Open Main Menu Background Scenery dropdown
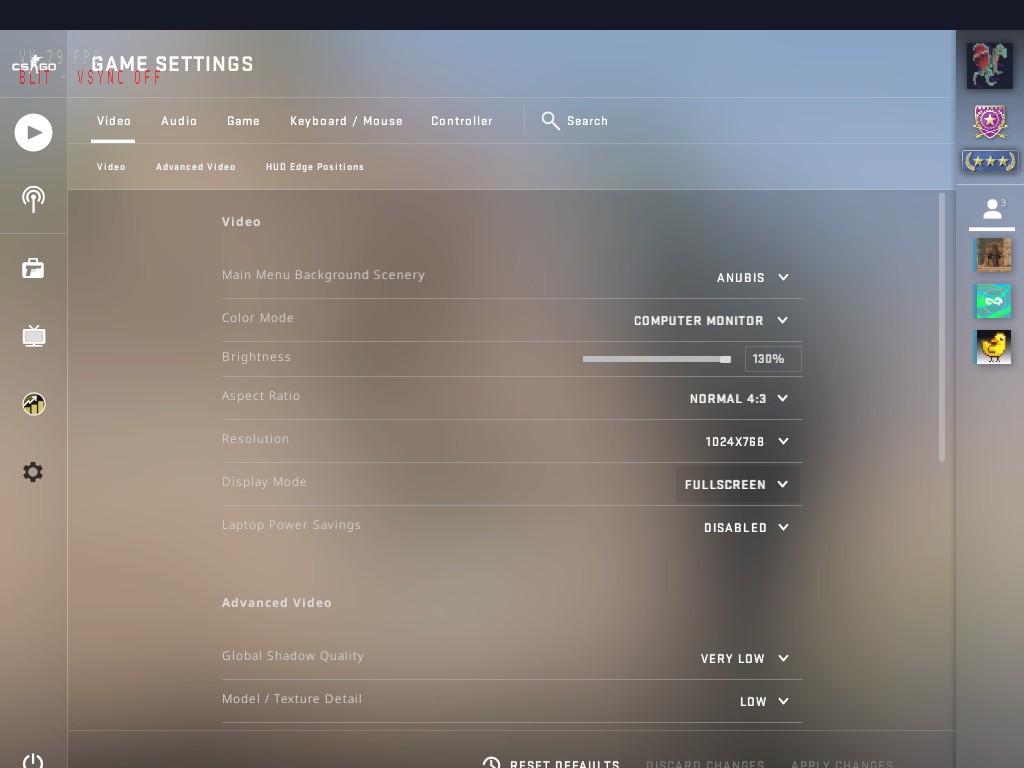 pyautogui.click(x=752, y=278)
